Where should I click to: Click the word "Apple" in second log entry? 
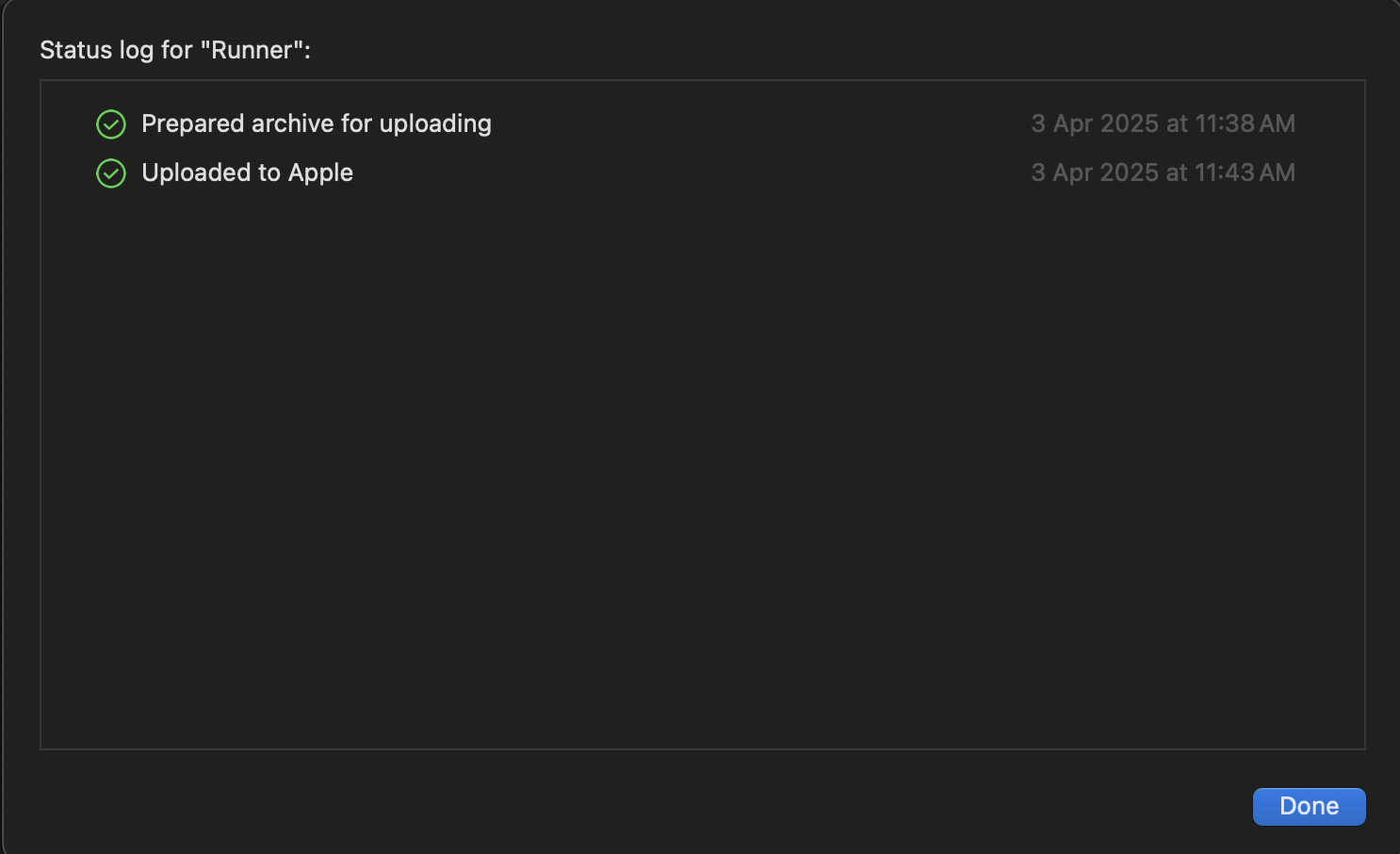pos(320,173)
